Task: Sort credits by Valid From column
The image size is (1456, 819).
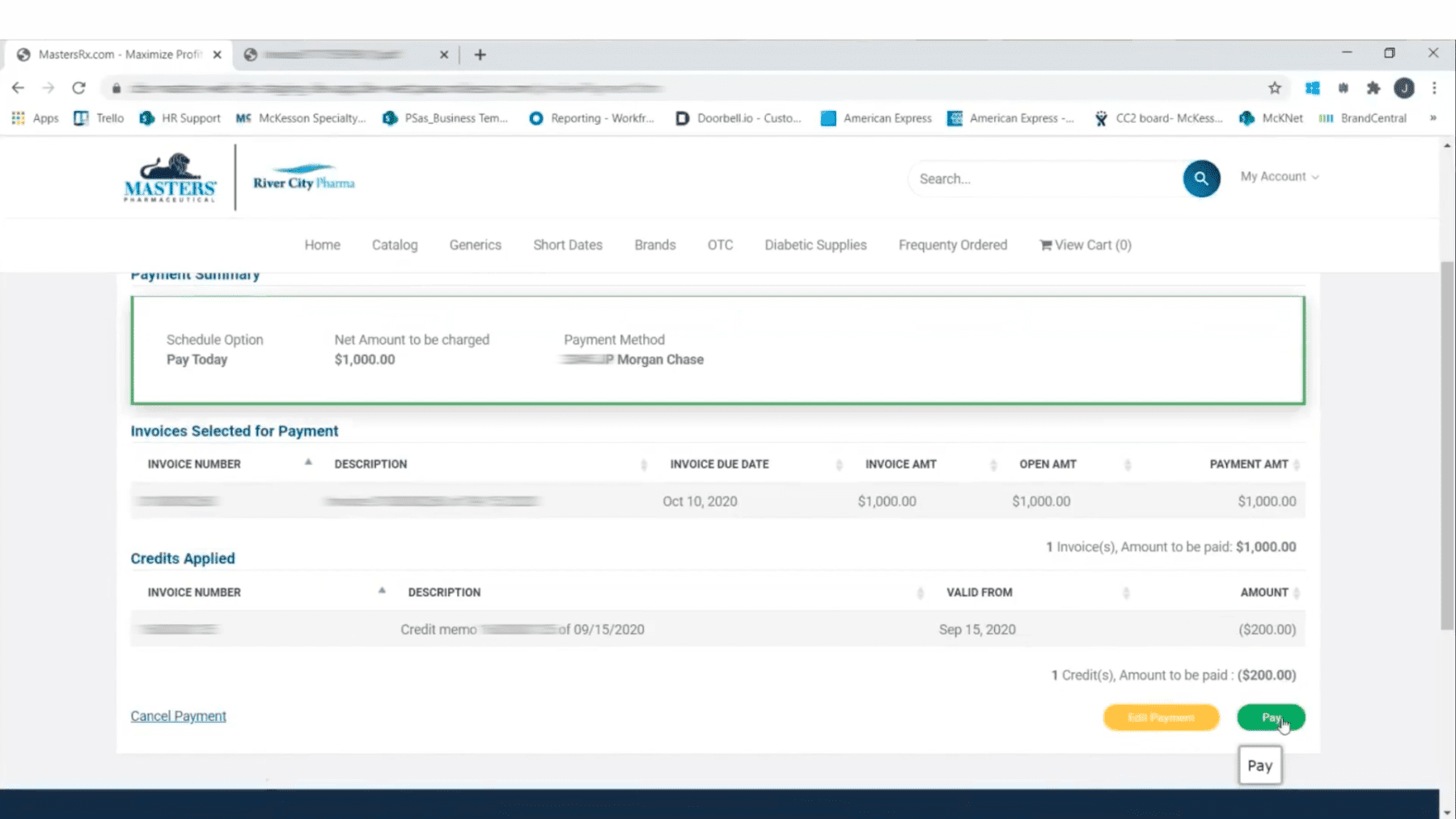Action: 979,593
